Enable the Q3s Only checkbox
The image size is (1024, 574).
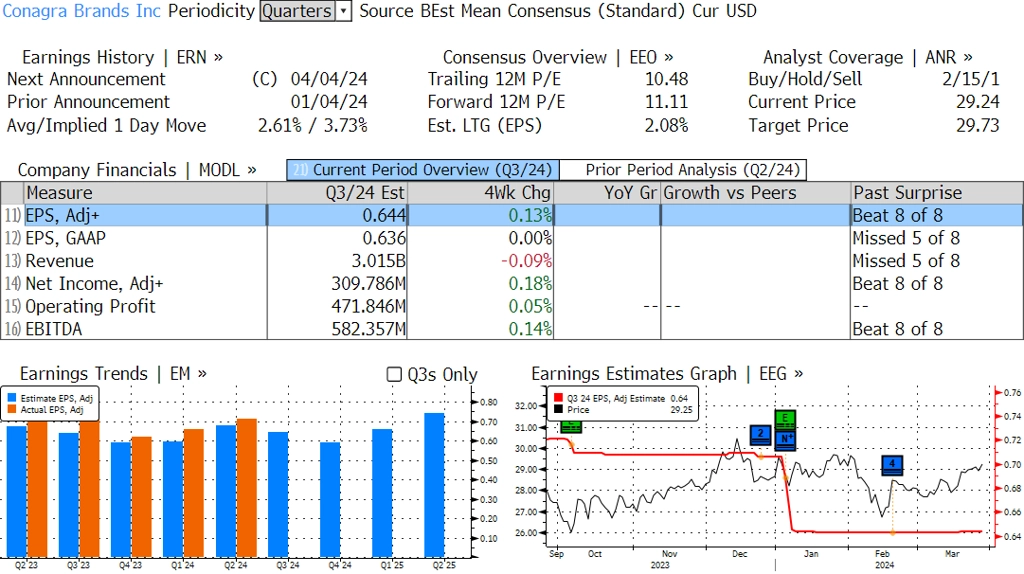(394, 374)
